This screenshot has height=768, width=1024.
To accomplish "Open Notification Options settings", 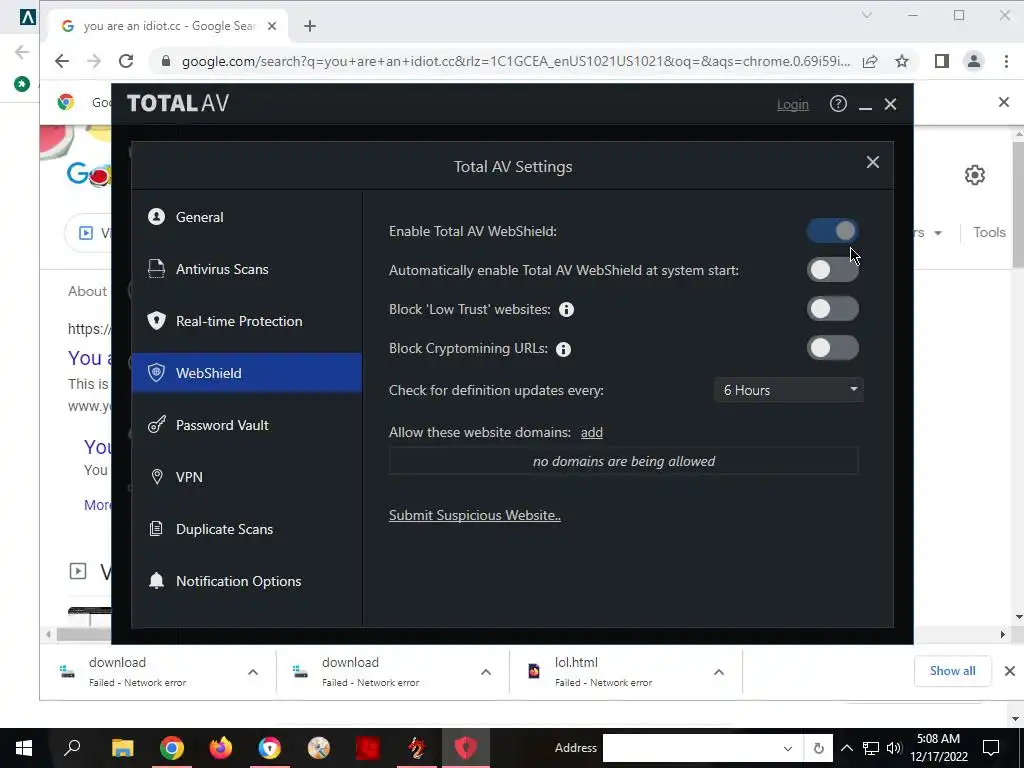I will point(246,581).
